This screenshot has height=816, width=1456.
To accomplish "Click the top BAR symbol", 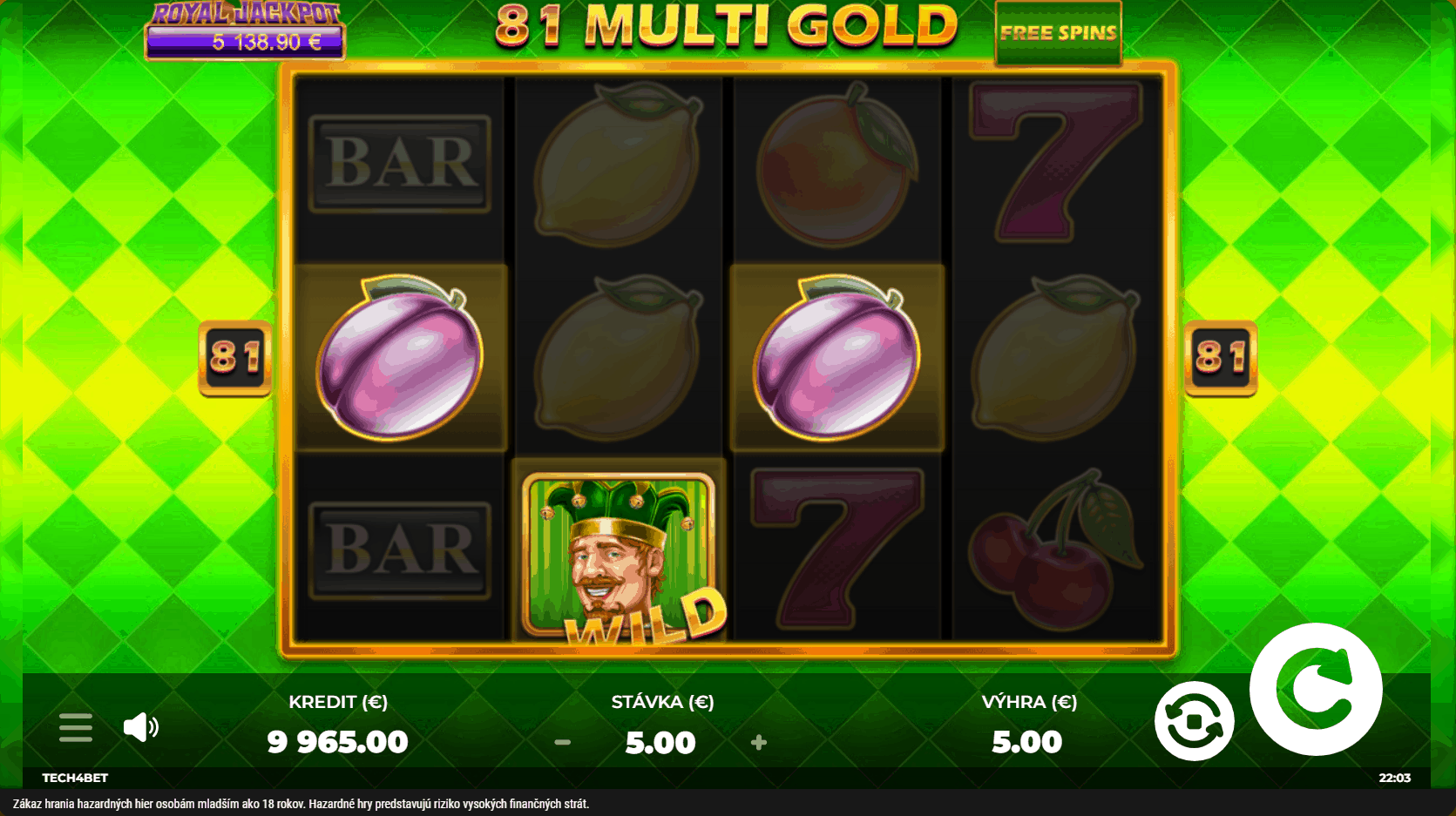I will pos(400,164).
